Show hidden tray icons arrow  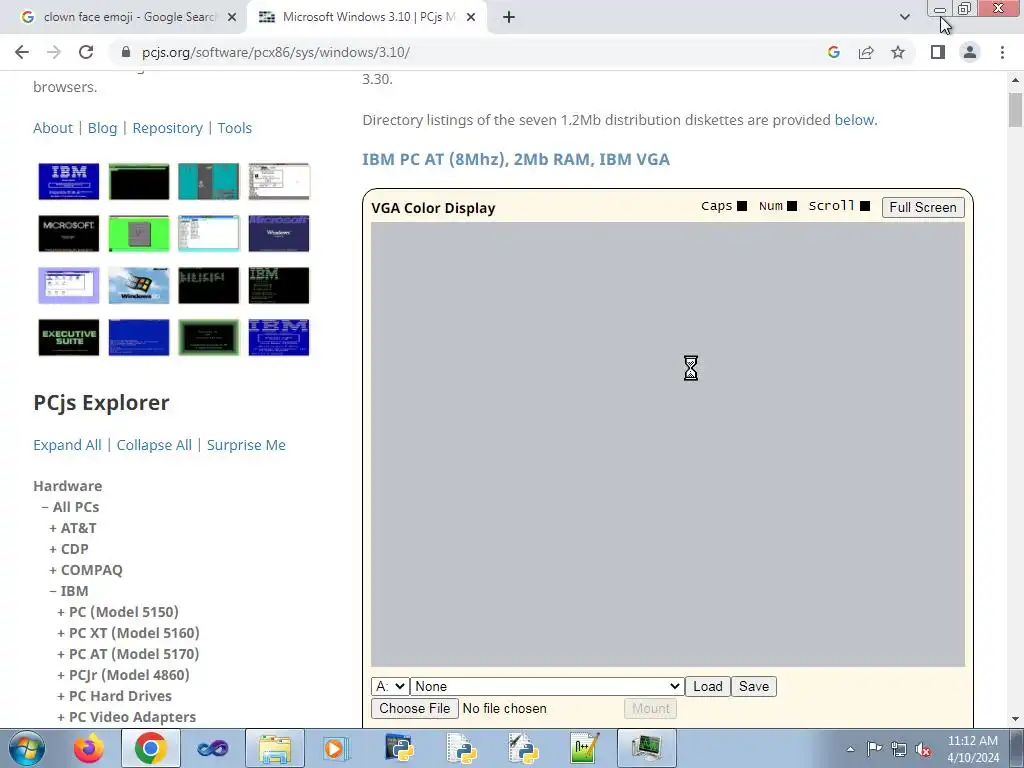pyautogui.click(x=850, y=749)
